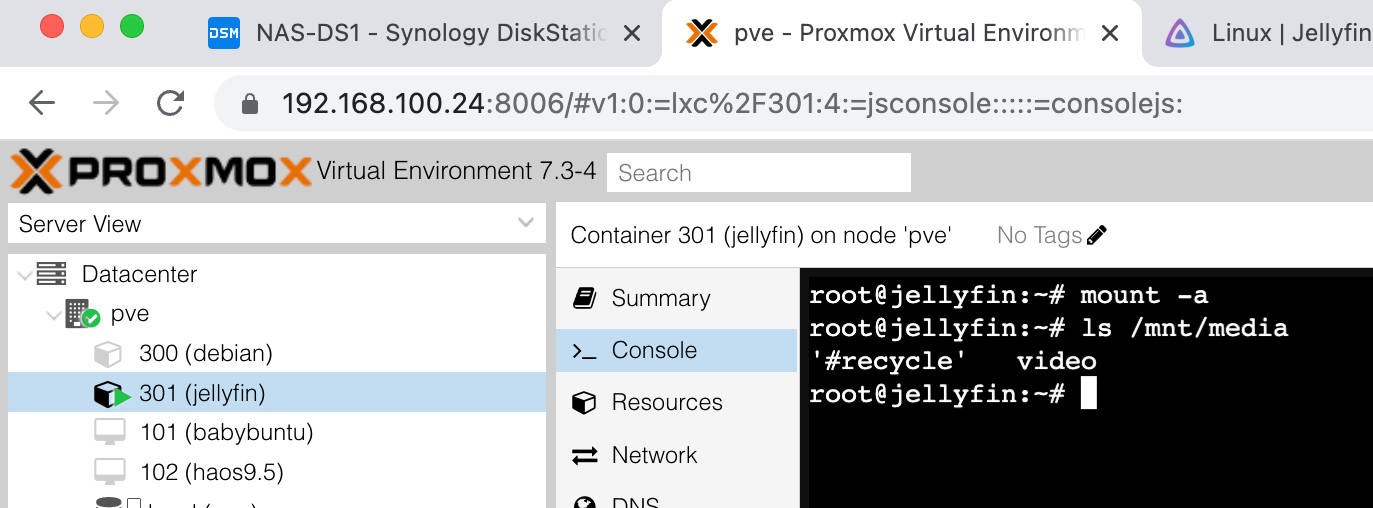Open the Server View dropdown
Viewport: 1373px width, 508px height.
click(x=277, y=224)
